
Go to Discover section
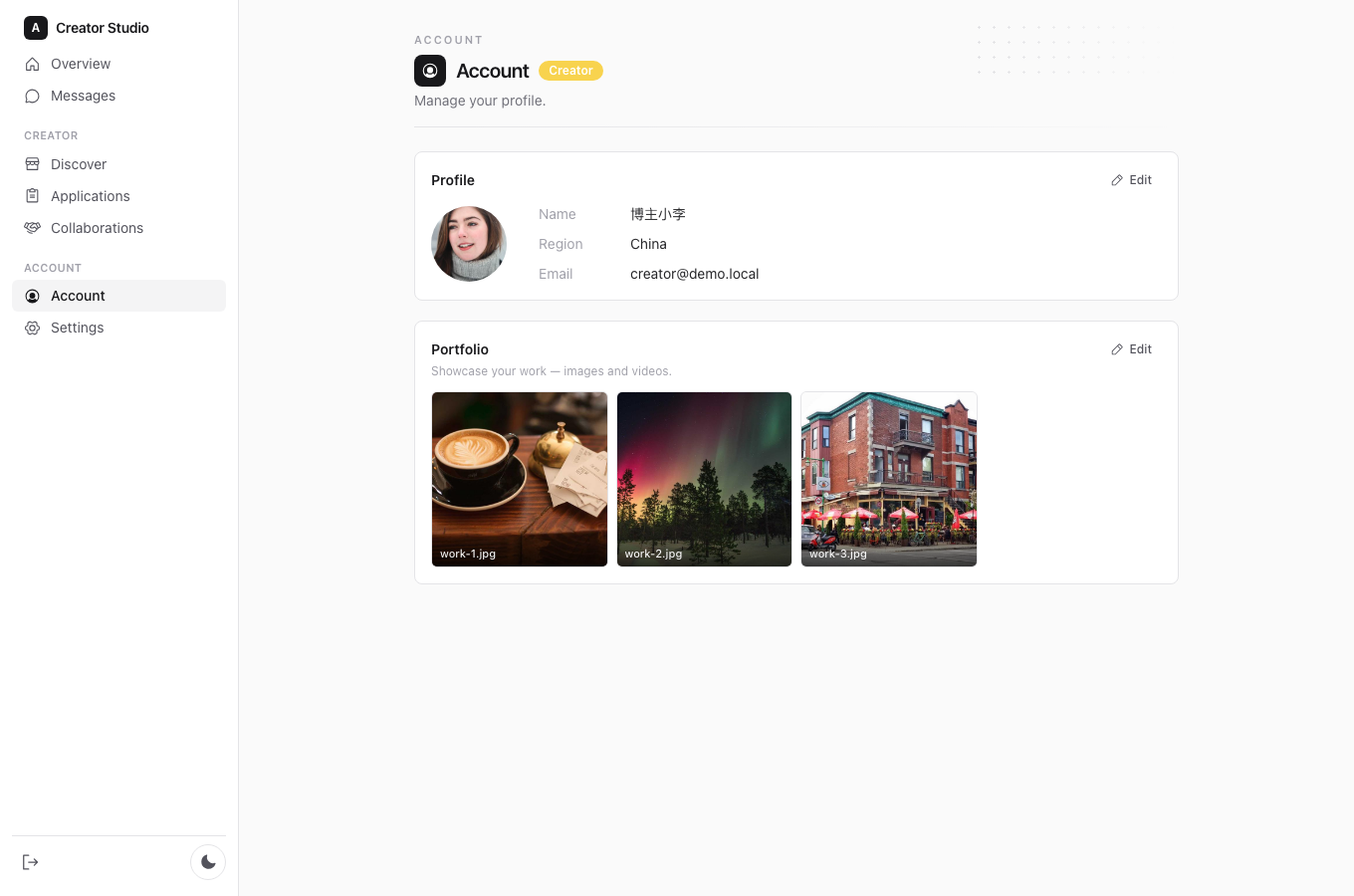click(118, 164)
